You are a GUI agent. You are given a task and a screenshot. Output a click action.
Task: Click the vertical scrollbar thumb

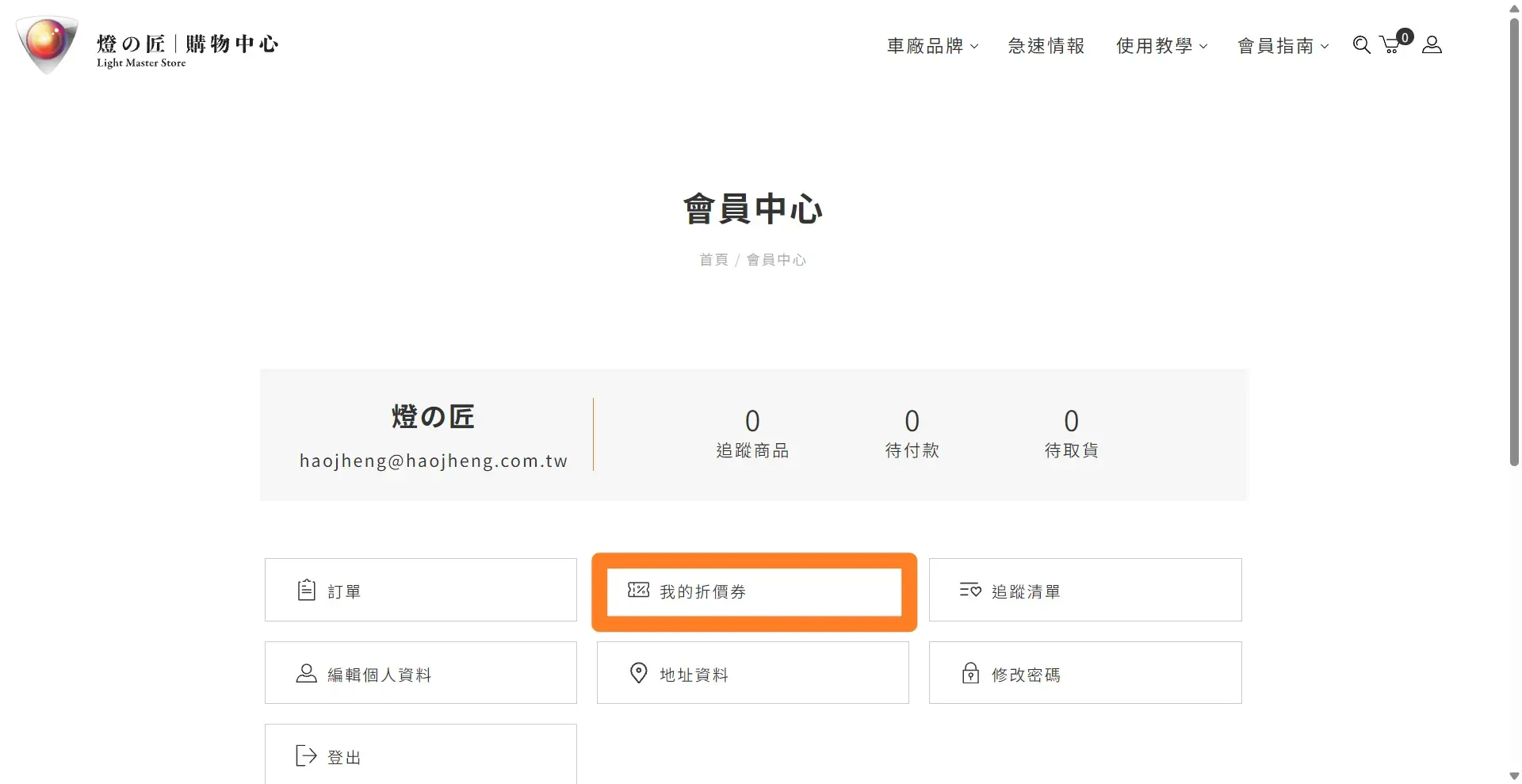click(x=1514, y=242)
